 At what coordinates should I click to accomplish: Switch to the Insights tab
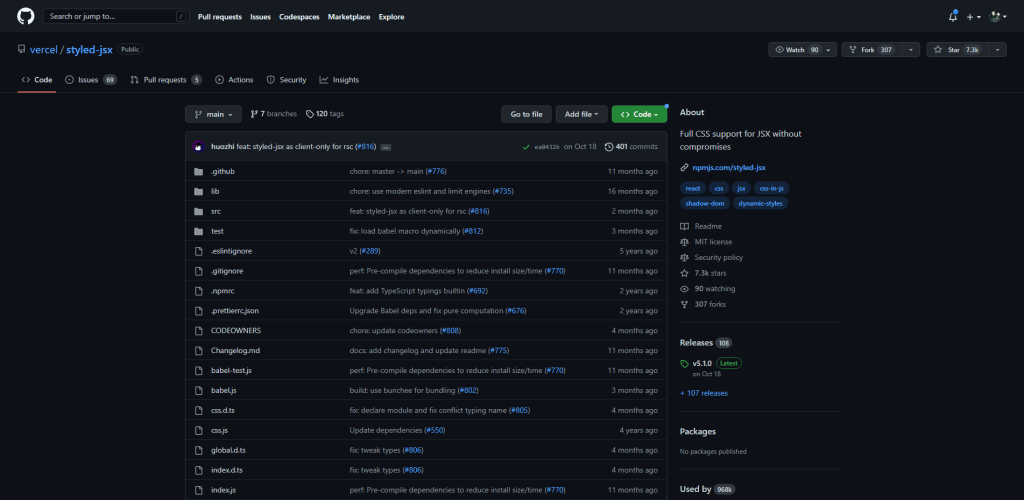click(x=339, y=80)
